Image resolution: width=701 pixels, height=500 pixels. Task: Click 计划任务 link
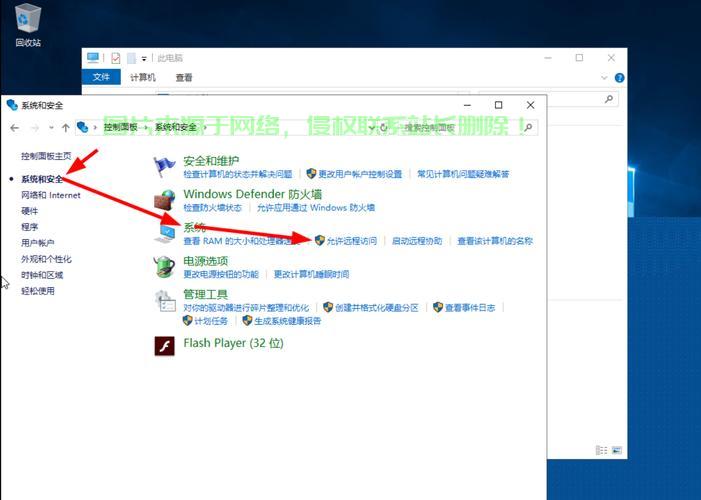coord(211,321)
